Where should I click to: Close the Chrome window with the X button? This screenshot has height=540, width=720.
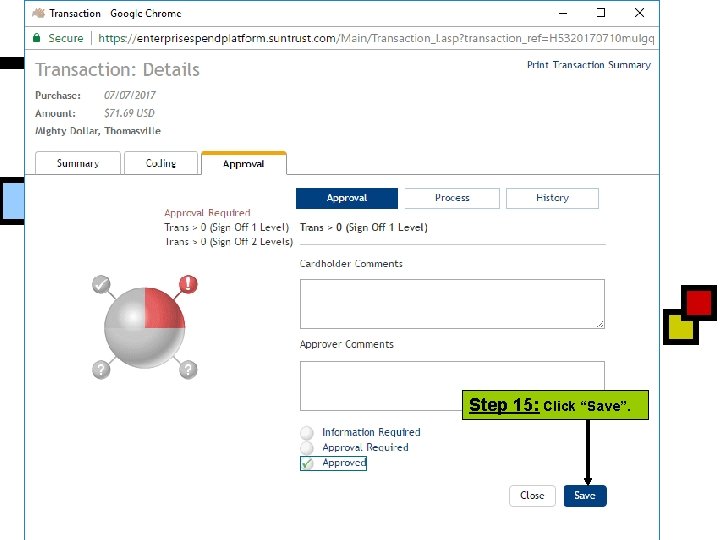pyautogui.click(x=639, y=13)
